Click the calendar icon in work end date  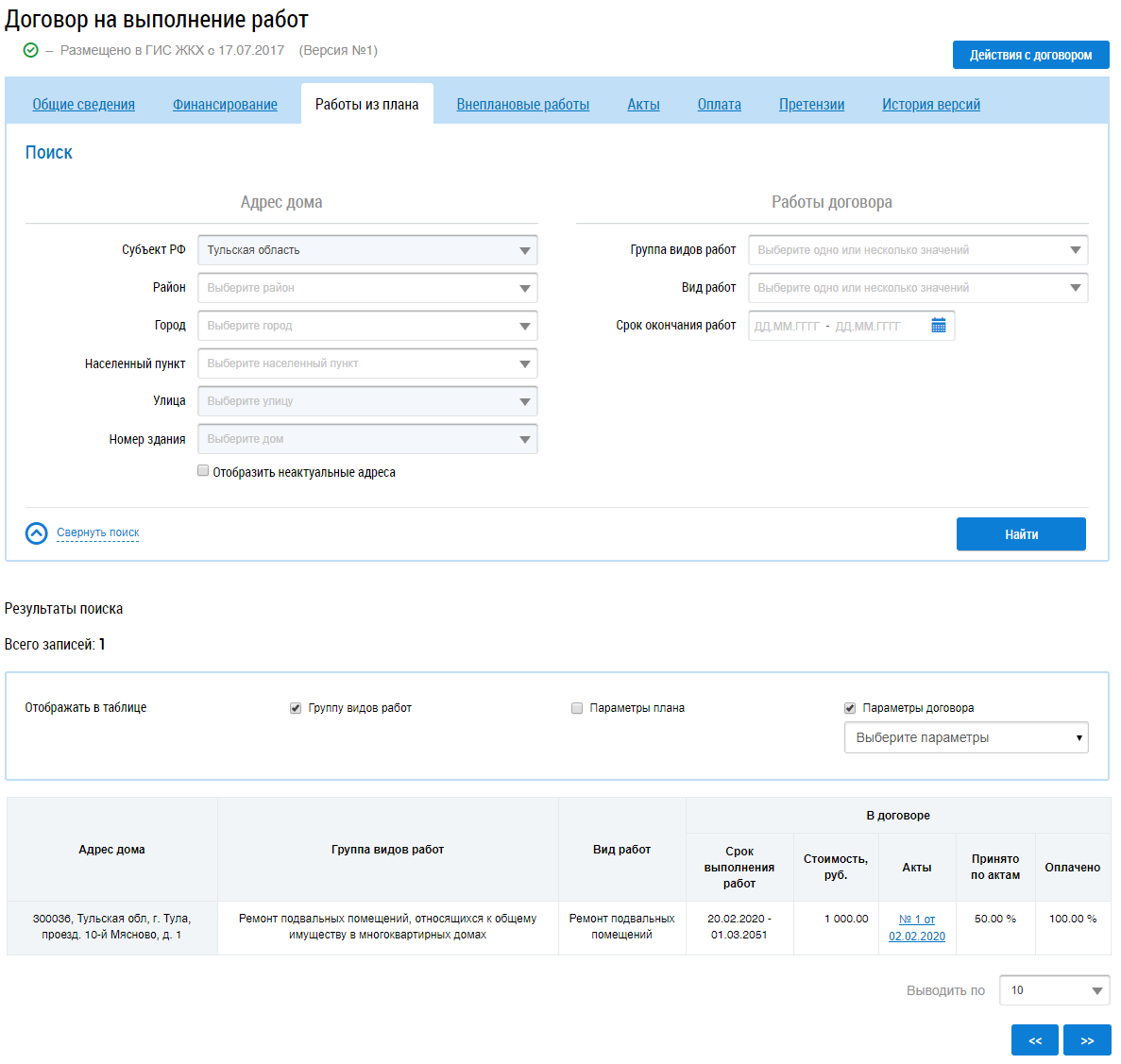coord(938,326)
